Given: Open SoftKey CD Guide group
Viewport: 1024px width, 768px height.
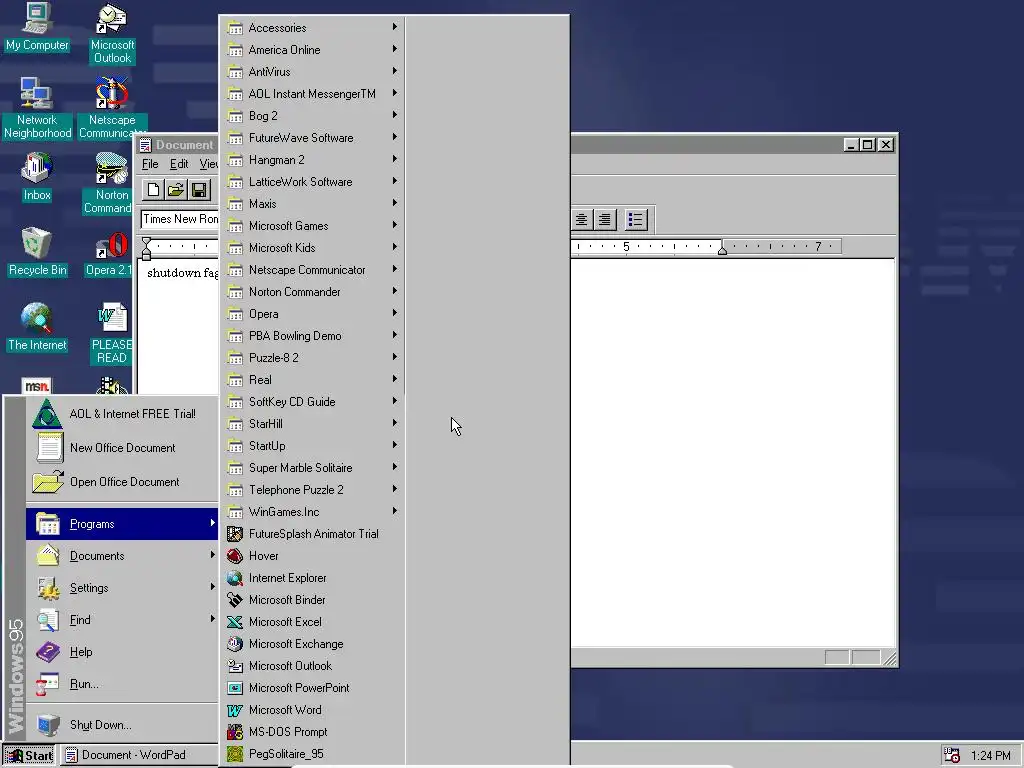Looking at the screenshot, I should pos(312,402).
